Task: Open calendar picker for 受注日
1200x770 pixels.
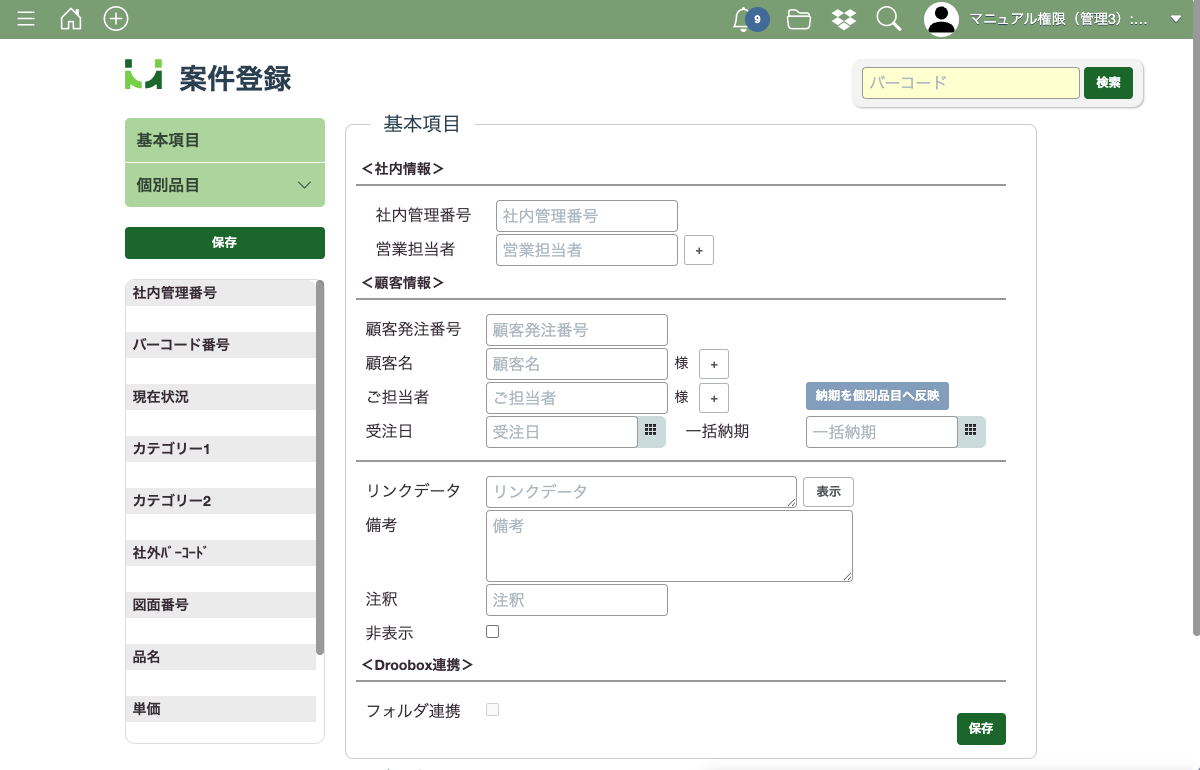Action: (x=651, y=431)
